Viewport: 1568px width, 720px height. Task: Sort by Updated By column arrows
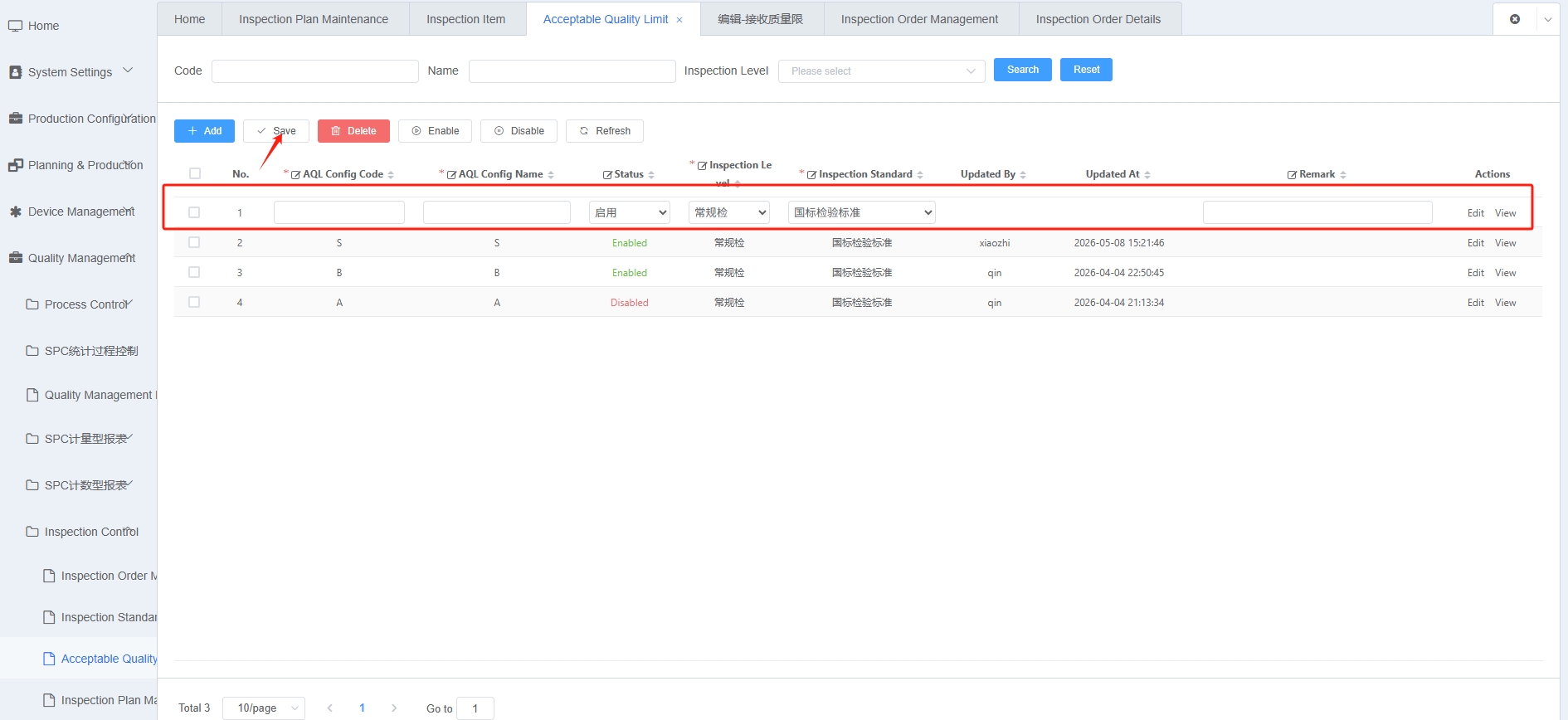pyautogui.click(x=1023, y=175)
